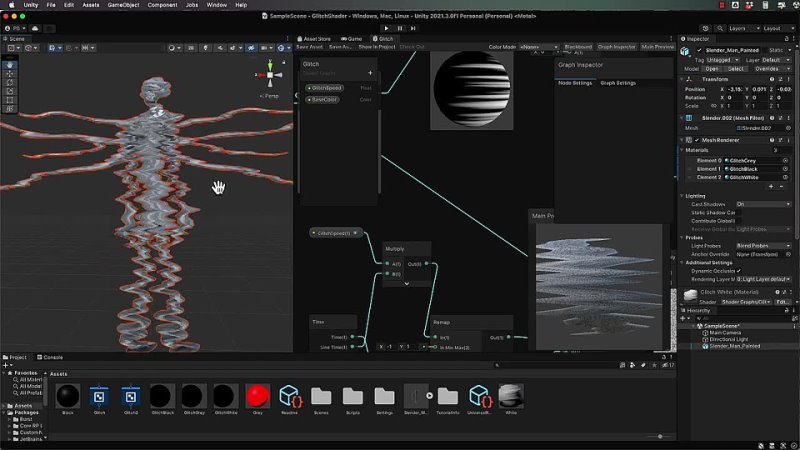Screen dimensions: 800x450
Task: Click the Play button
Action: (386, 28)
